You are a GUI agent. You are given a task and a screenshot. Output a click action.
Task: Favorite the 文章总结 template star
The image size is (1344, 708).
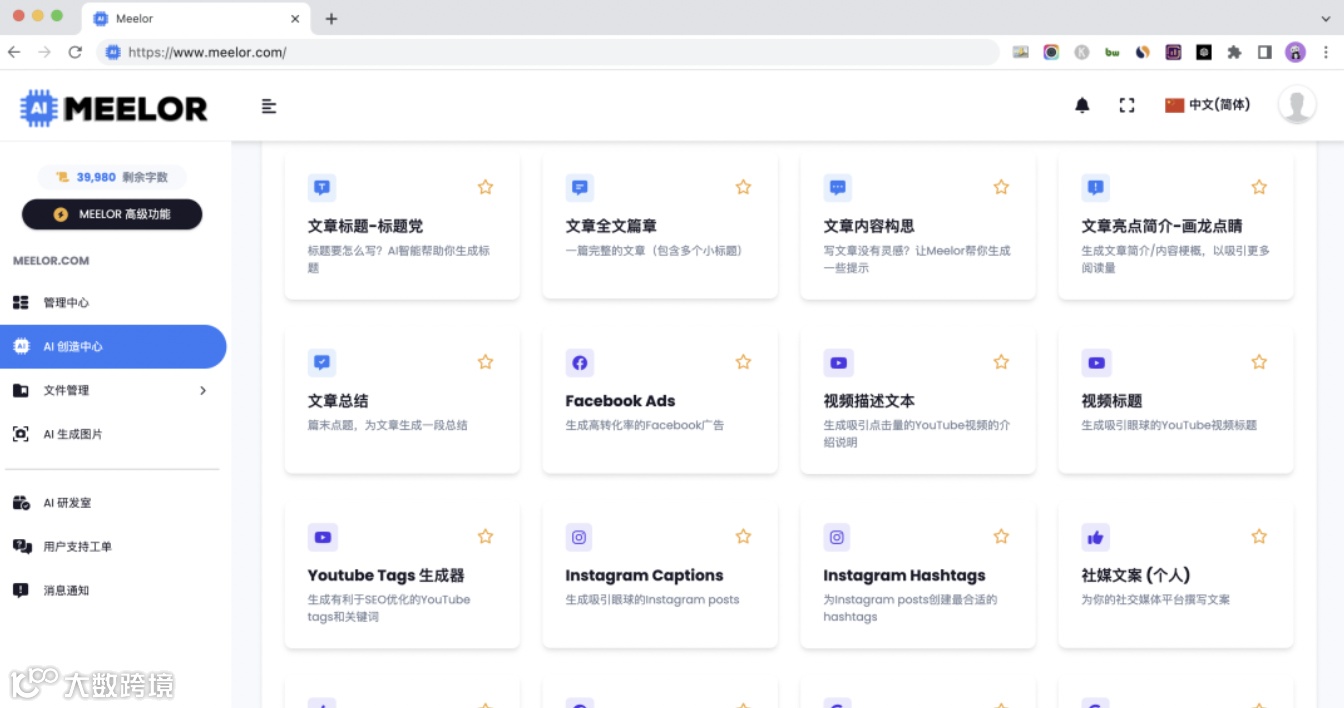point(485,362)
